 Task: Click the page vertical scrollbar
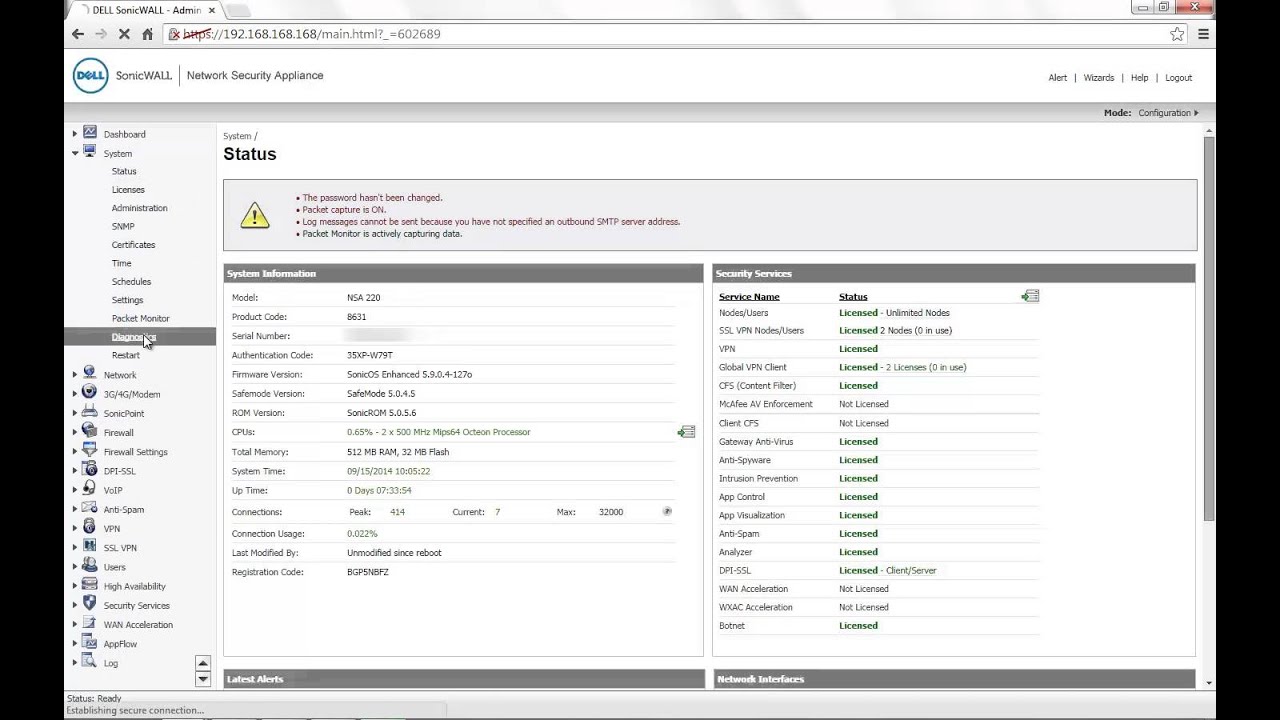tap(1209, 329)
